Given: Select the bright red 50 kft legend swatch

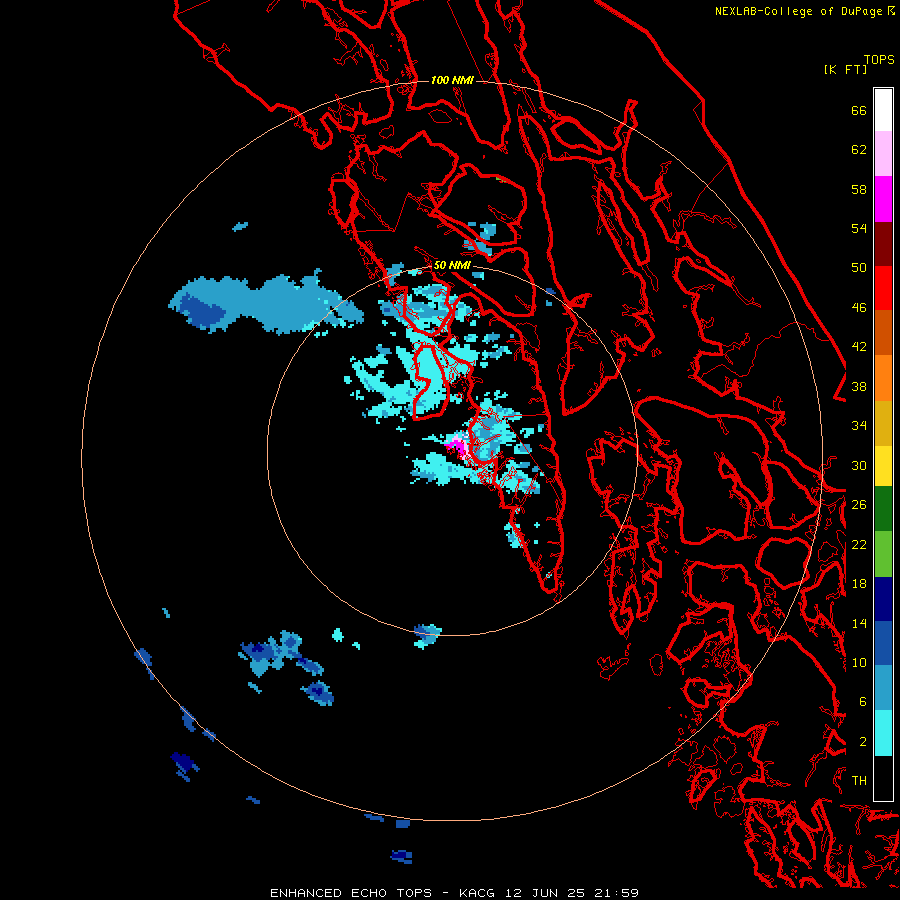Looking at the screenshot, I should click(x=883, y=288).
